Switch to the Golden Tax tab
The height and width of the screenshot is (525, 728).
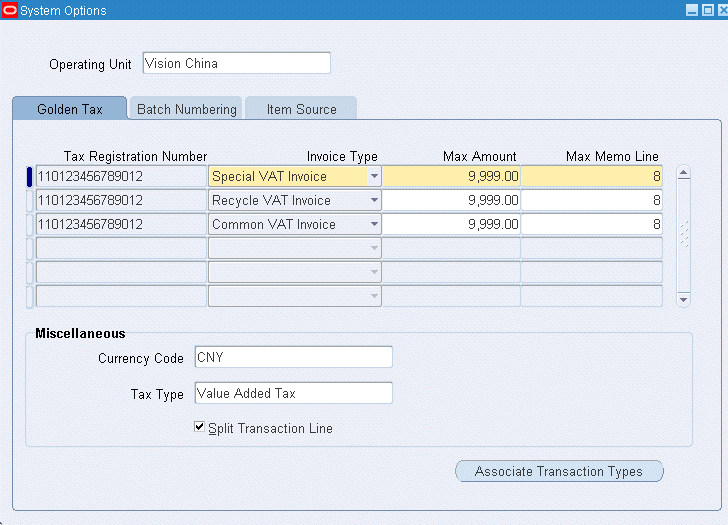pos(70,109)
